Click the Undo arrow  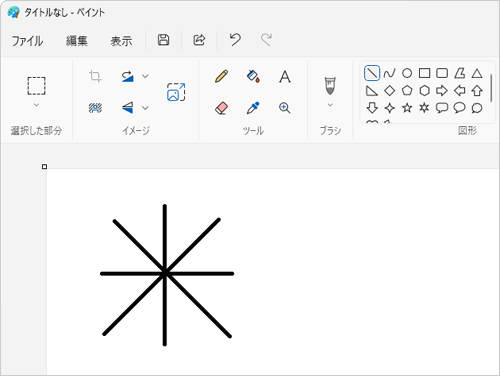pyautogui.click(x=235, y=40)
